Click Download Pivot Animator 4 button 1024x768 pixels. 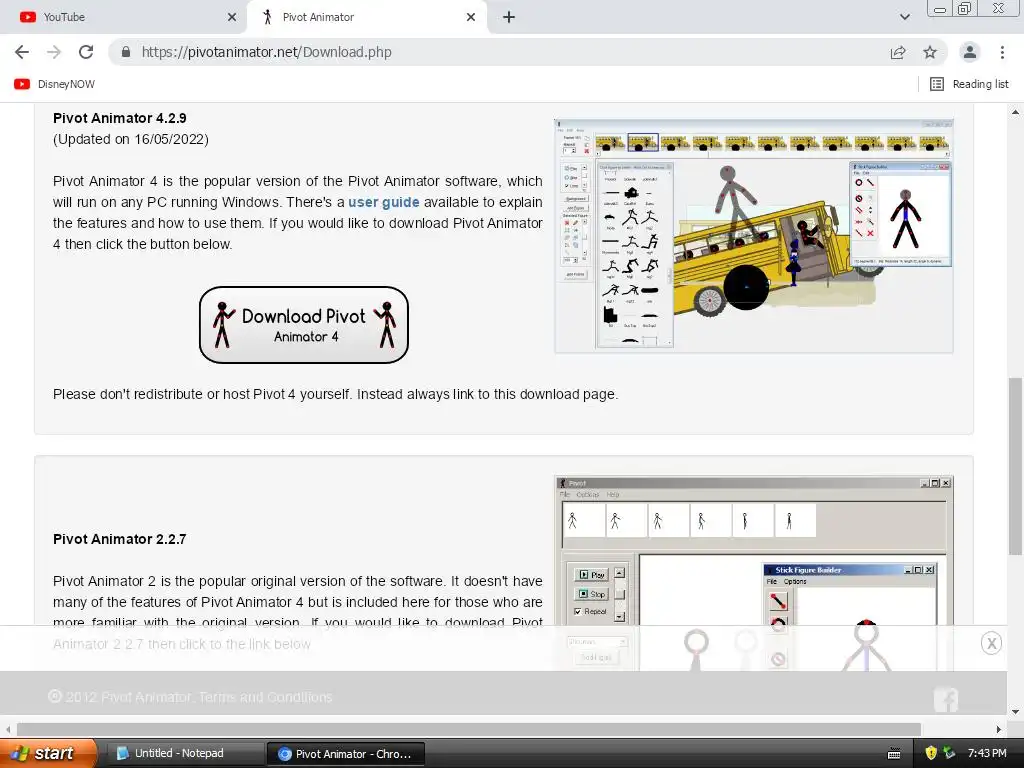304,325
